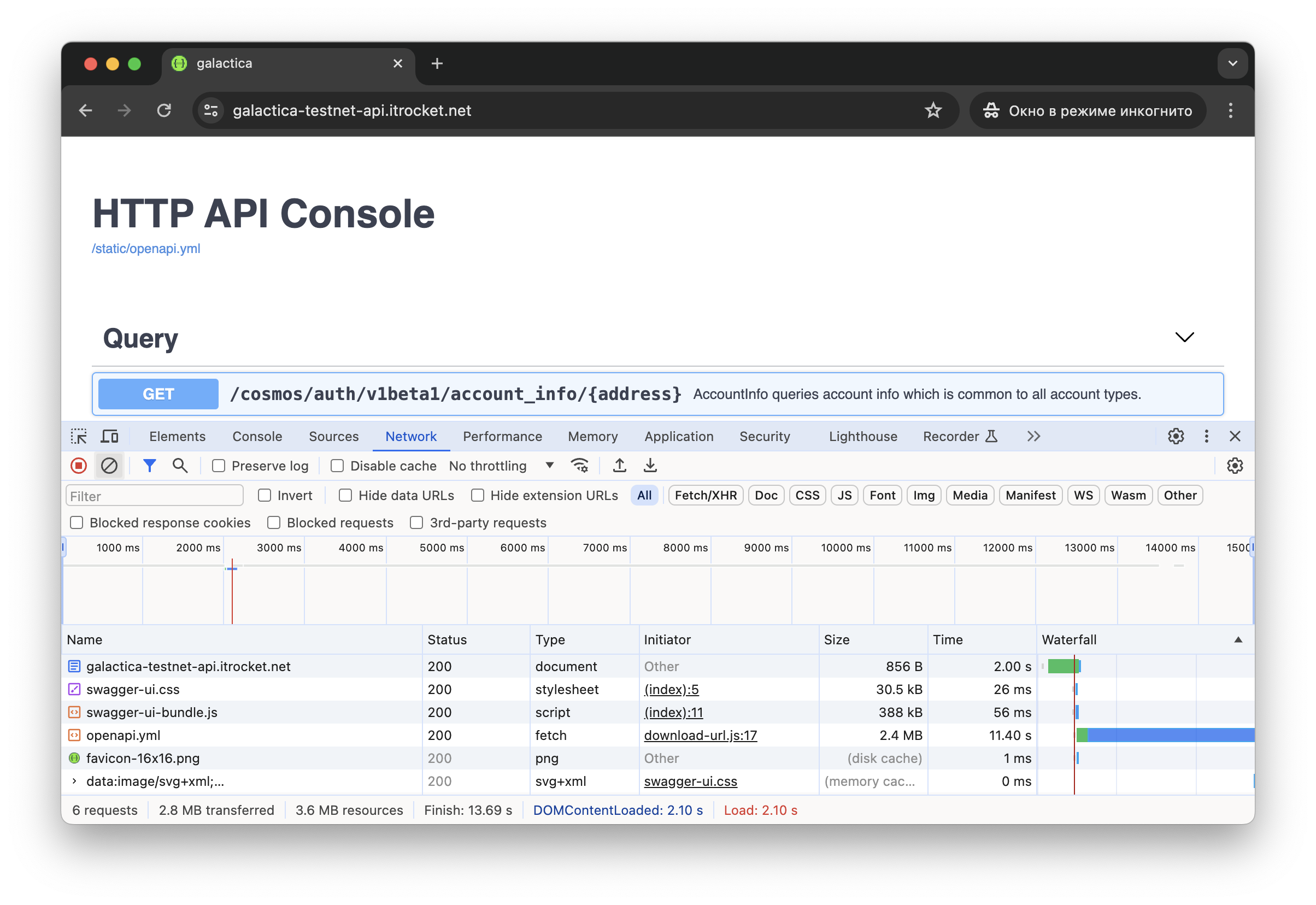This screenshot has width=1316, height=905.
Task: Close the DevTools panel
Action: point(1234,436)
